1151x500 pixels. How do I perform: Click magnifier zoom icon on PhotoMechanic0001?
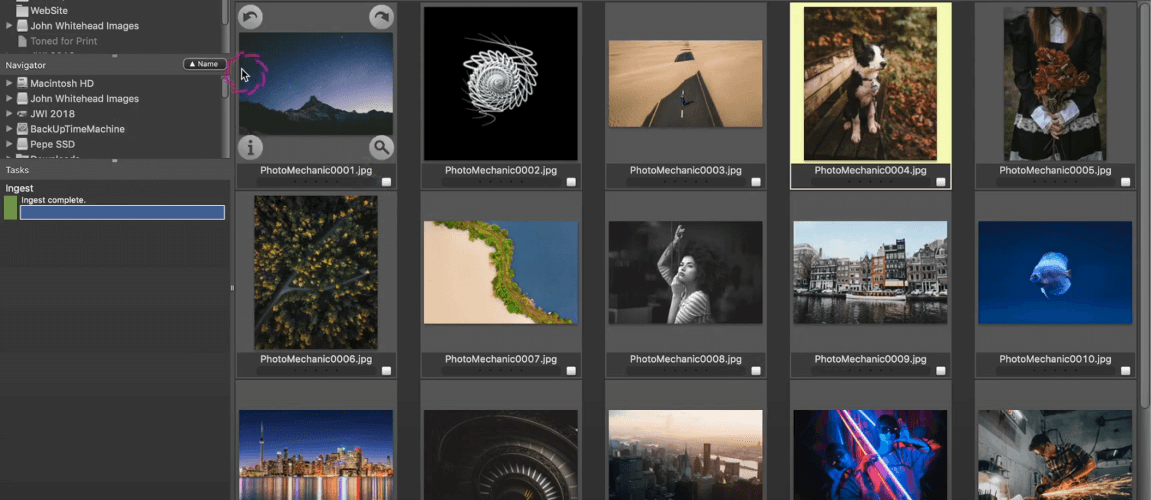pos(381,148)
